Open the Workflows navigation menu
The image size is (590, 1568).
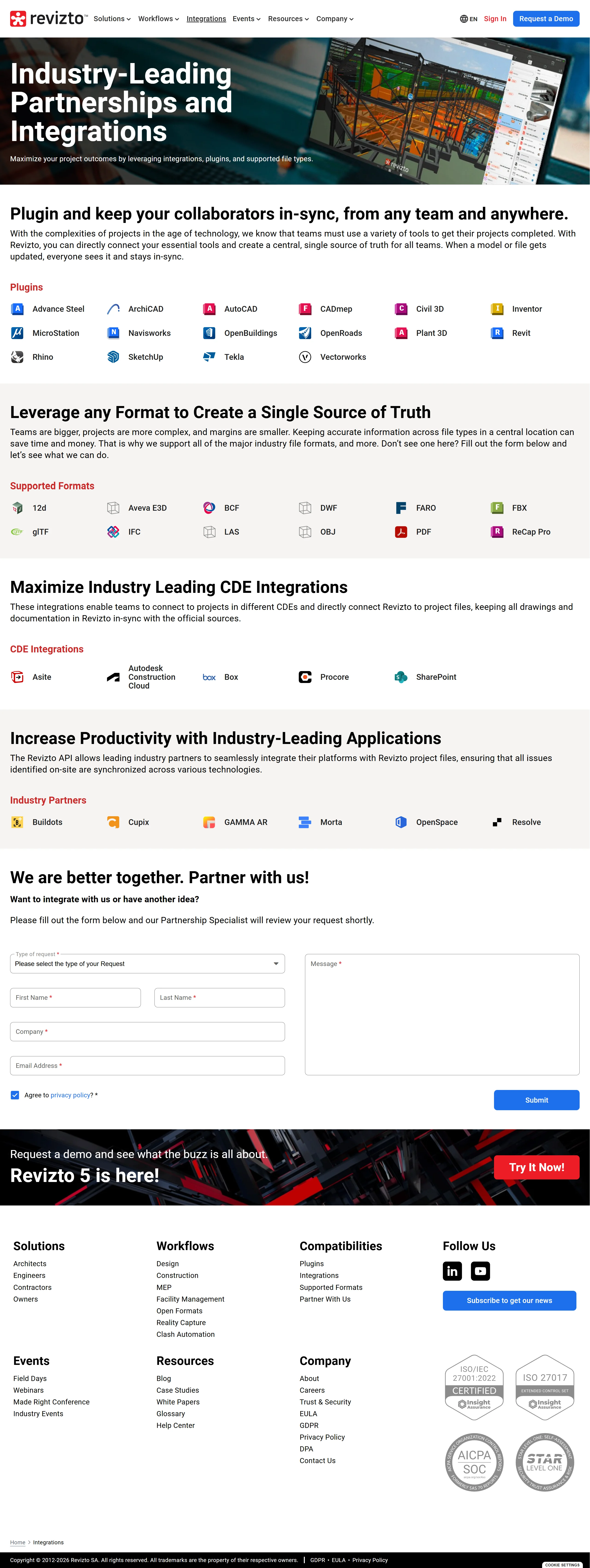click(x=158, y=19)
